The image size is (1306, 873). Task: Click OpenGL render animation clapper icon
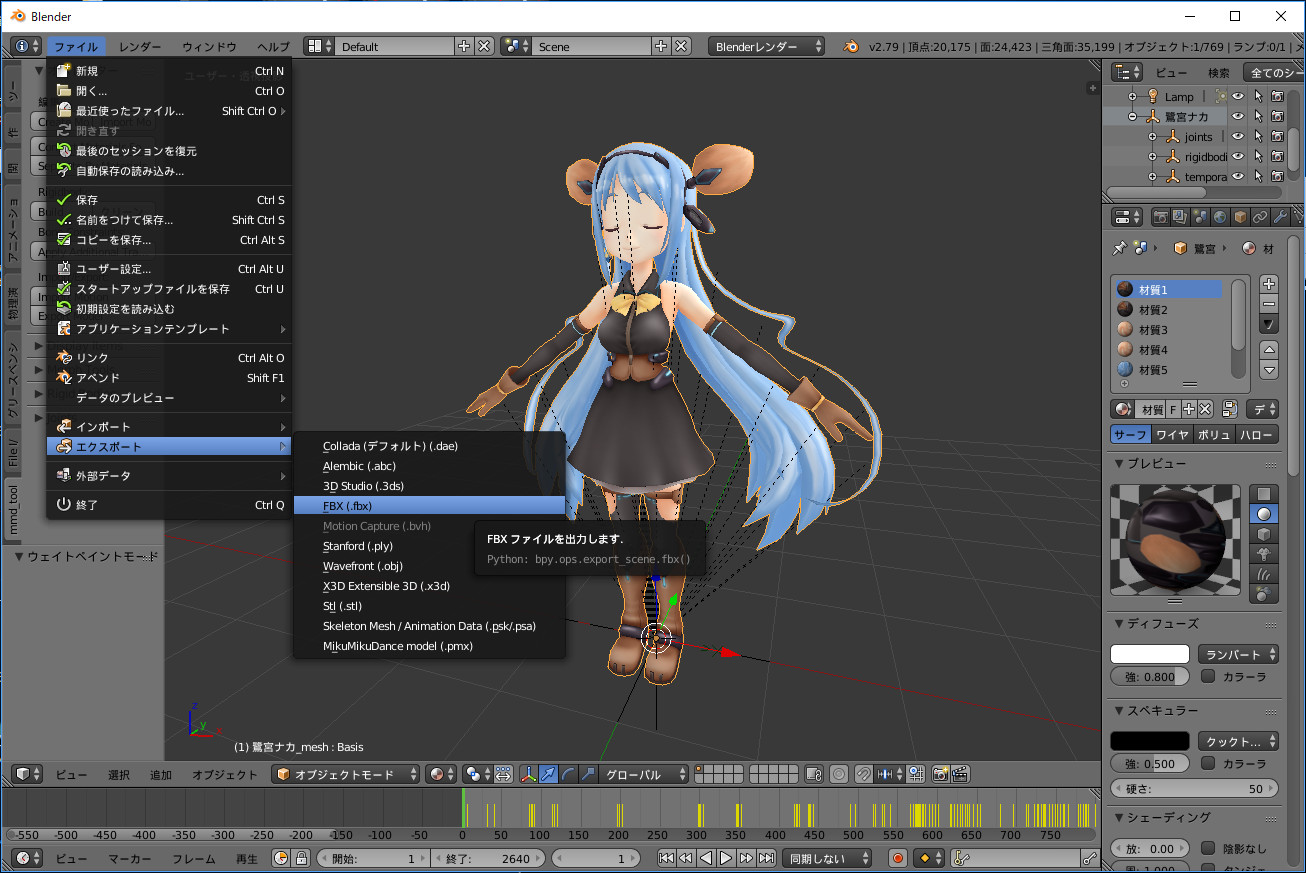coord(960,774)
